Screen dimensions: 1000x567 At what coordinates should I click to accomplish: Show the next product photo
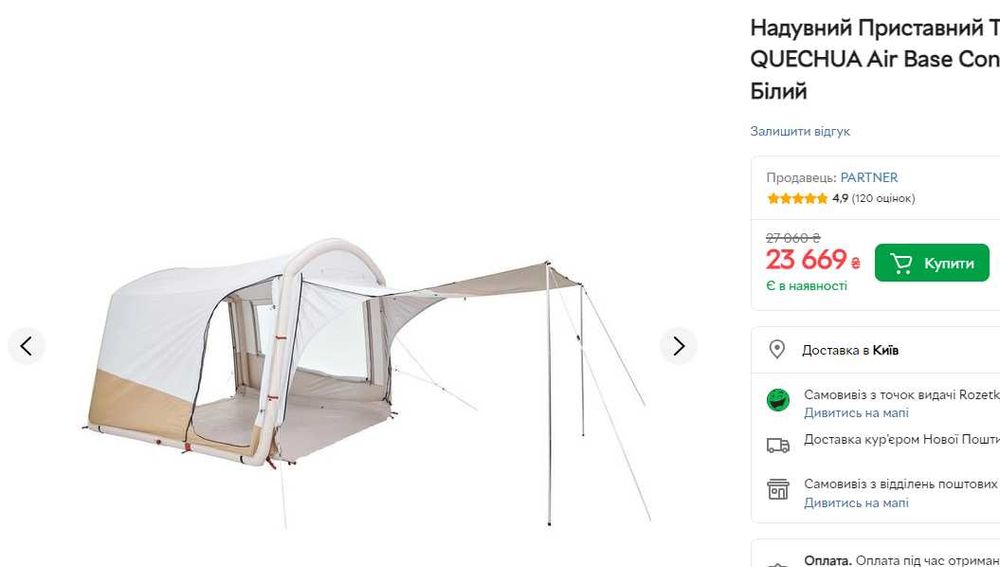click(679, 346)
